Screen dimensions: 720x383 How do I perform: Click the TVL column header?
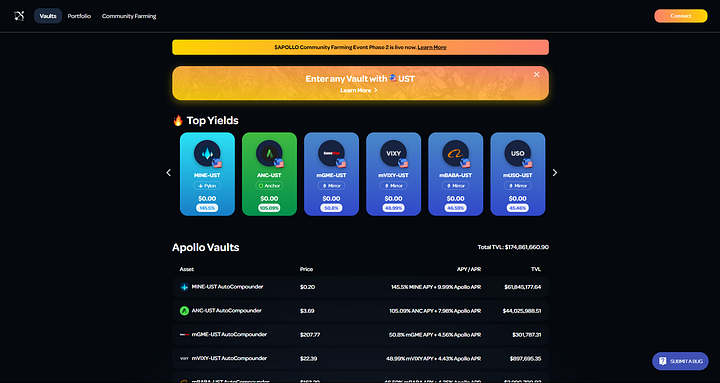click(536, 269)
